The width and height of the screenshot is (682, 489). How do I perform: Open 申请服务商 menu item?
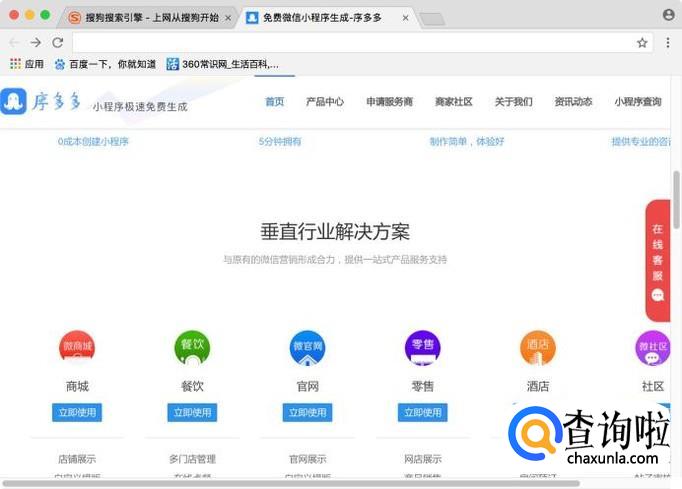point(389,102)
